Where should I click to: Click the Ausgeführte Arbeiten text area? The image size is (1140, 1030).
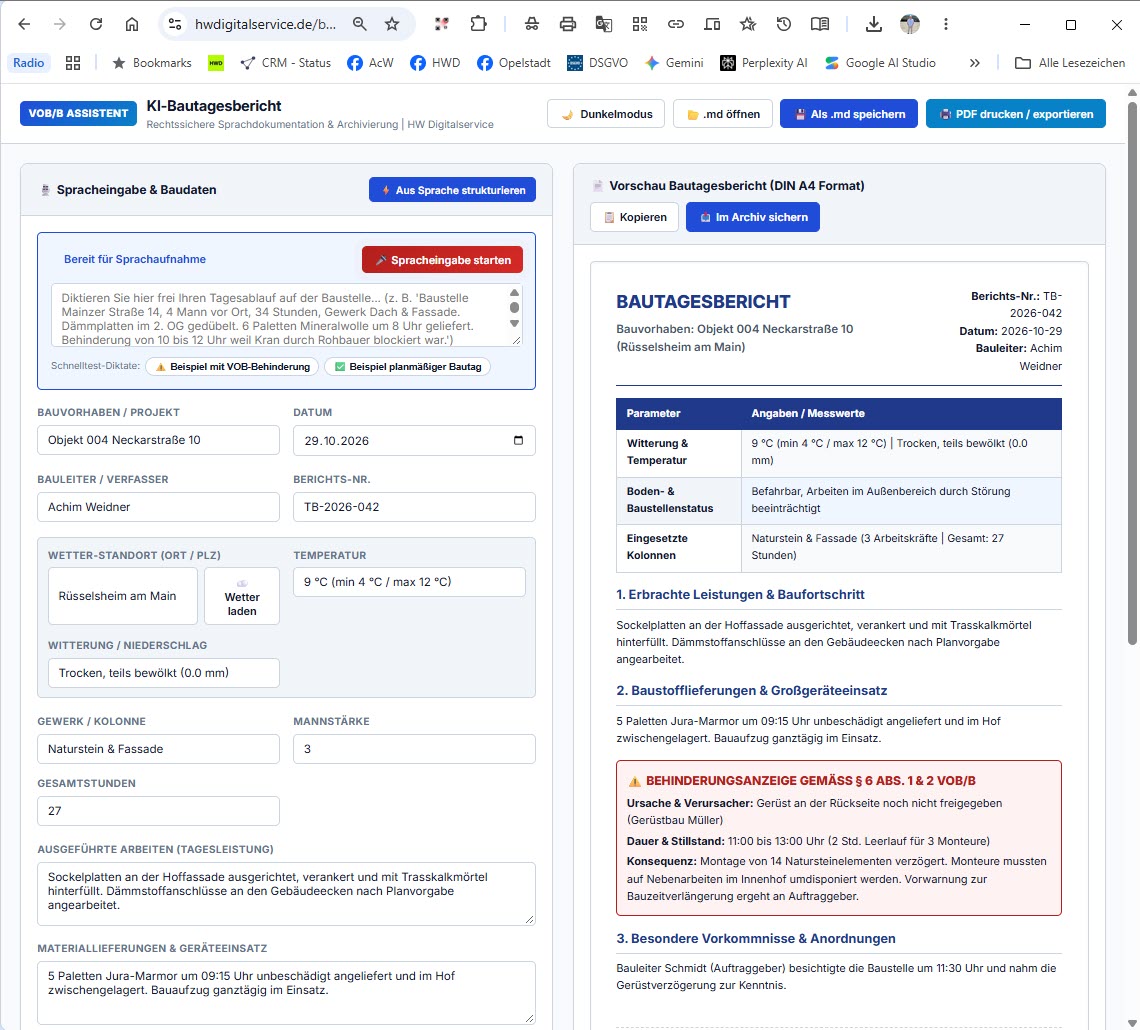tap(286, 894)
